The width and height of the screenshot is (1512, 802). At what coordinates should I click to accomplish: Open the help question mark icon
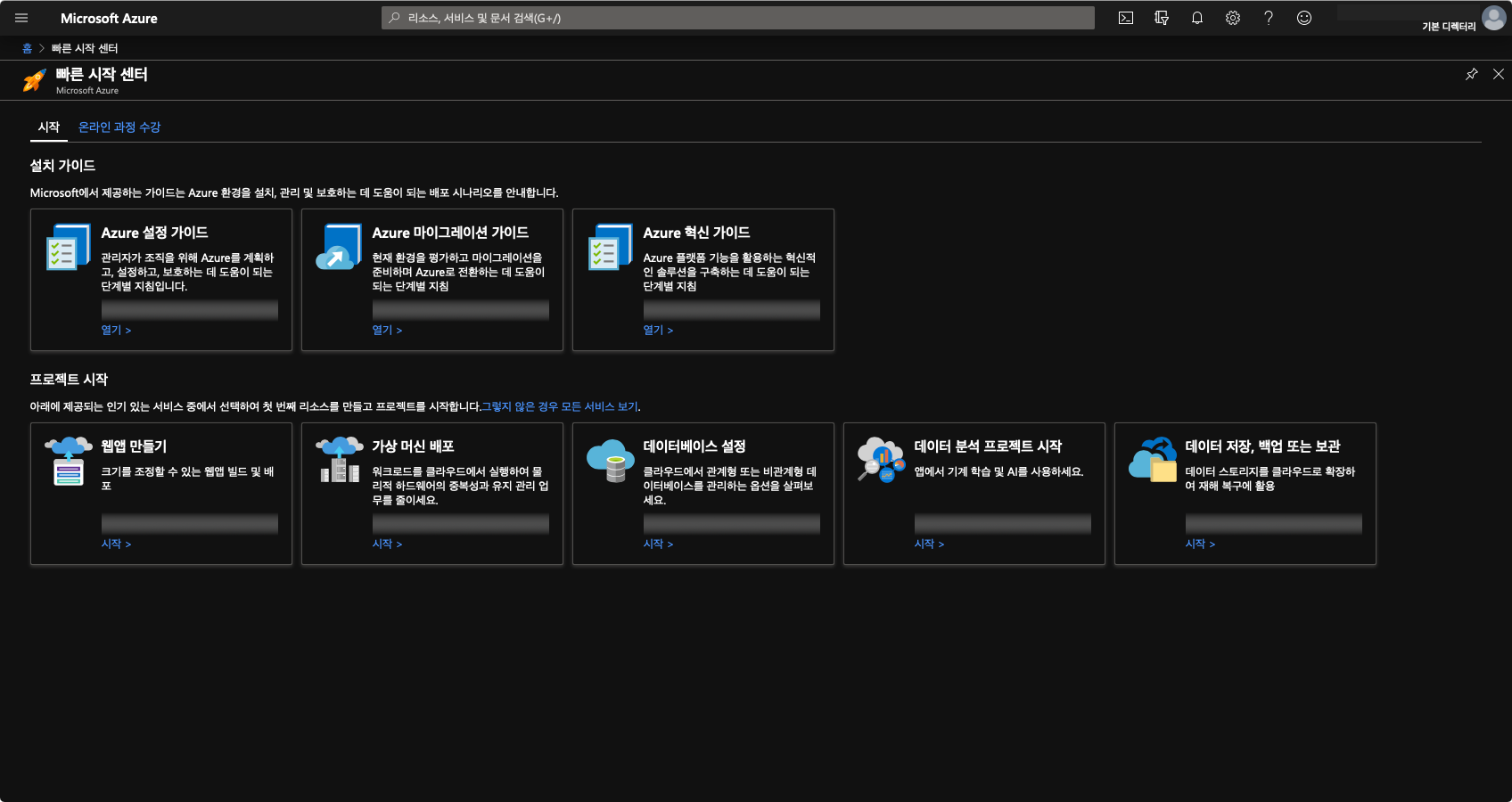pos(1269,18)
